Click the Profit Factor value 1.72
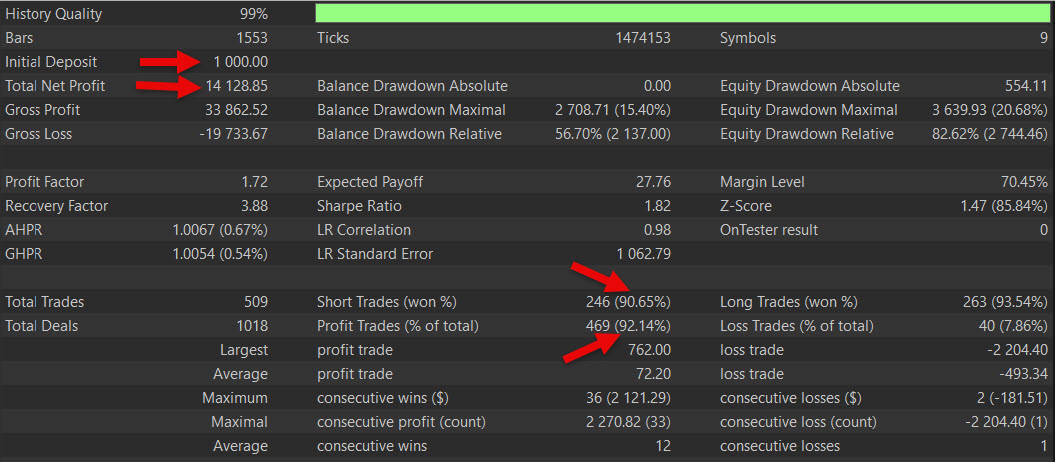The image size is (1055, 462). click(255, 182)
